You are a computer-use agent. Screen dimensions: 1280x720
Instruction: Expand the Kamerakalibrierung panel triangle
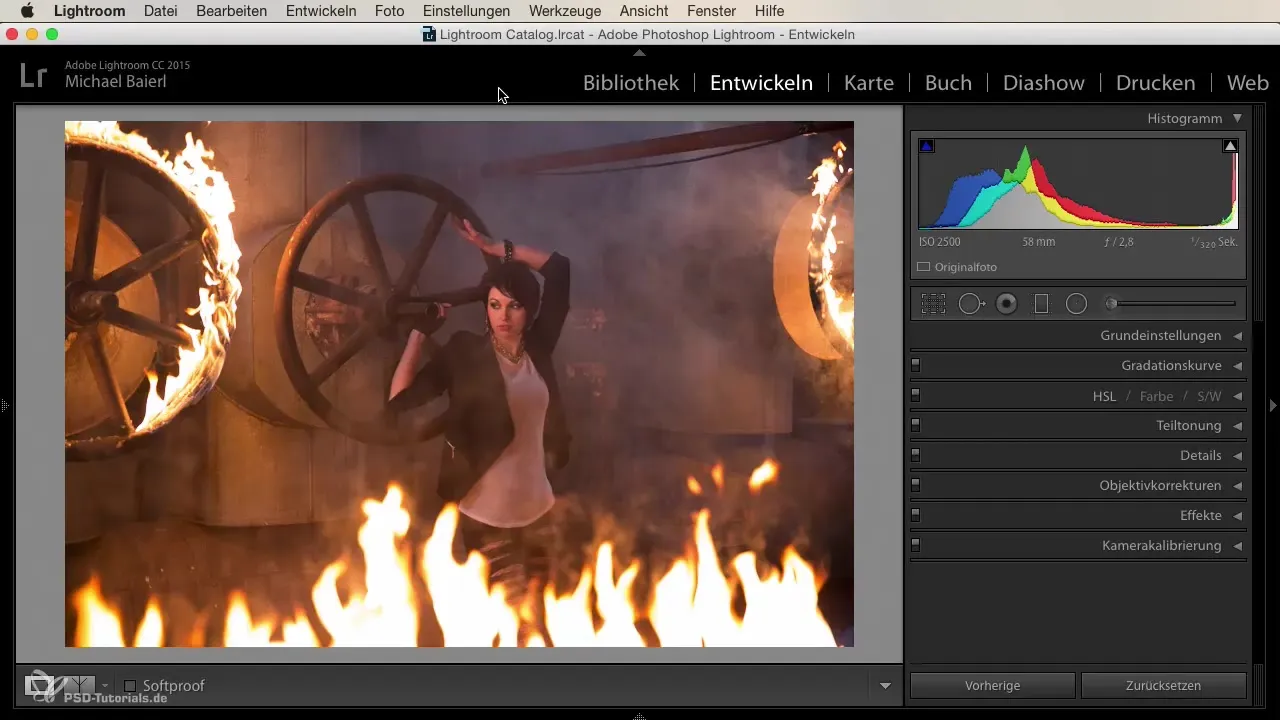(1238, 546)
